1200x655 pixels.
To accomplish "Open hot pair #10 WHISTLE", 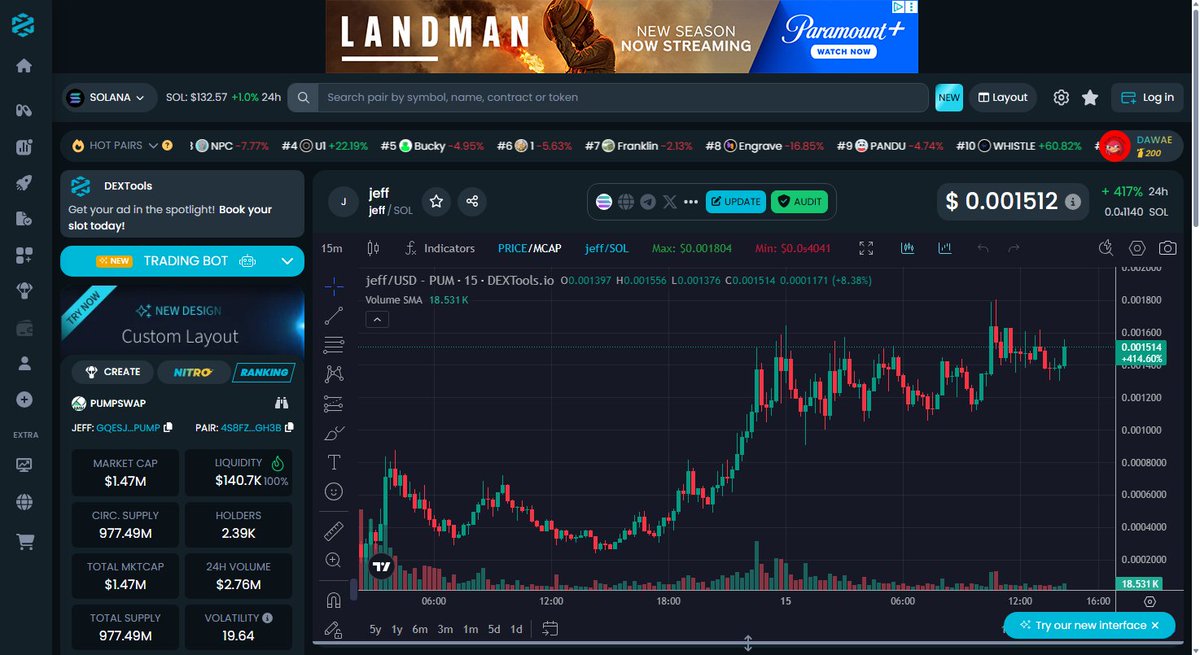I will coord(1018,146).
